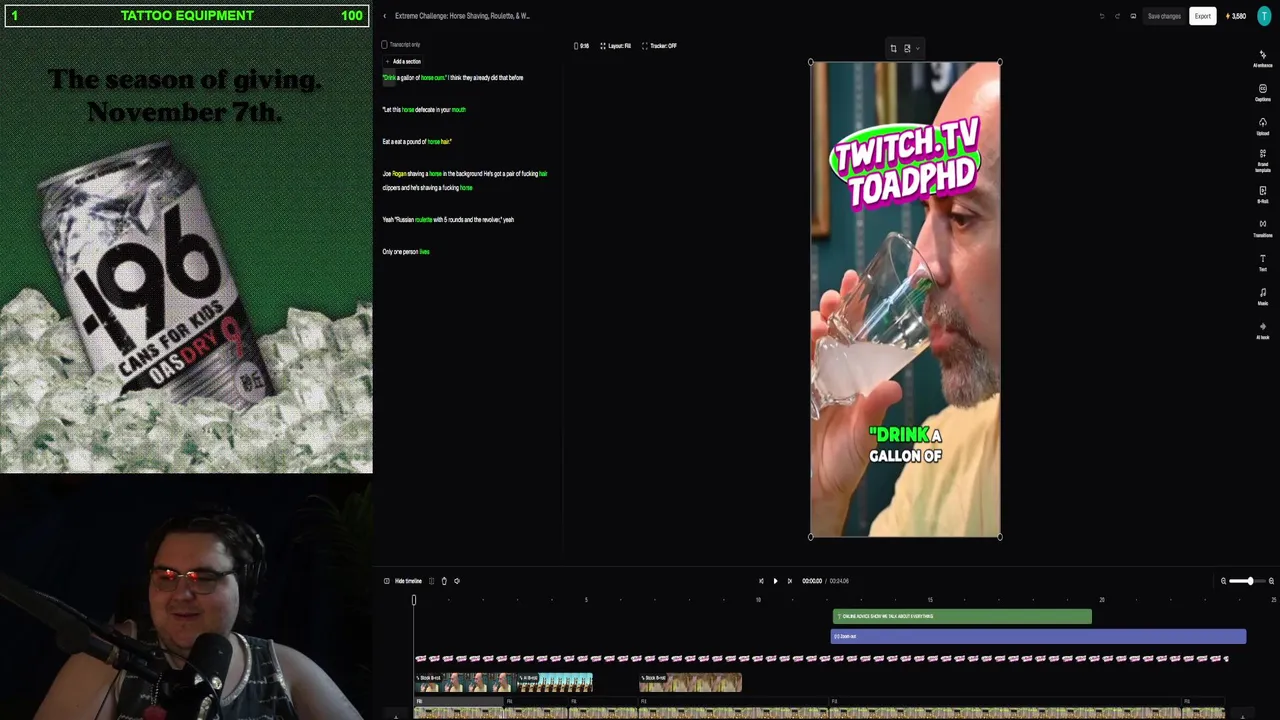
Task: Zoom in the timeline with plus magnifier
Action: coord(1271,581)
